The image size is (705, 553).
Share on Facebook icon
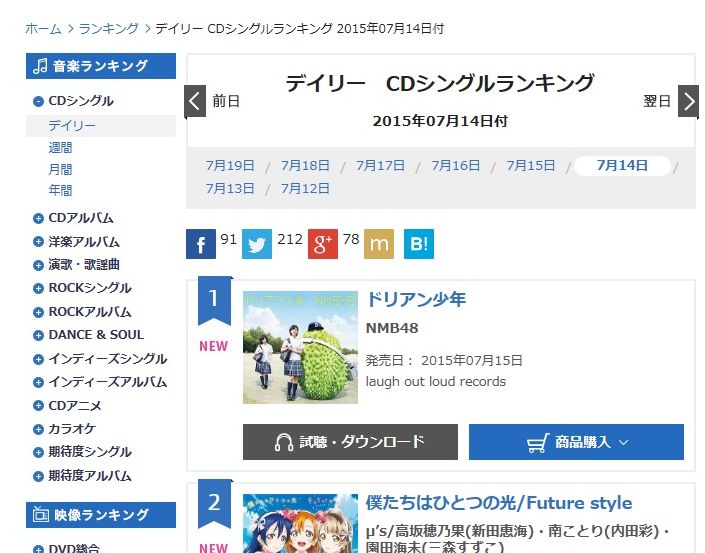(201, 244)
